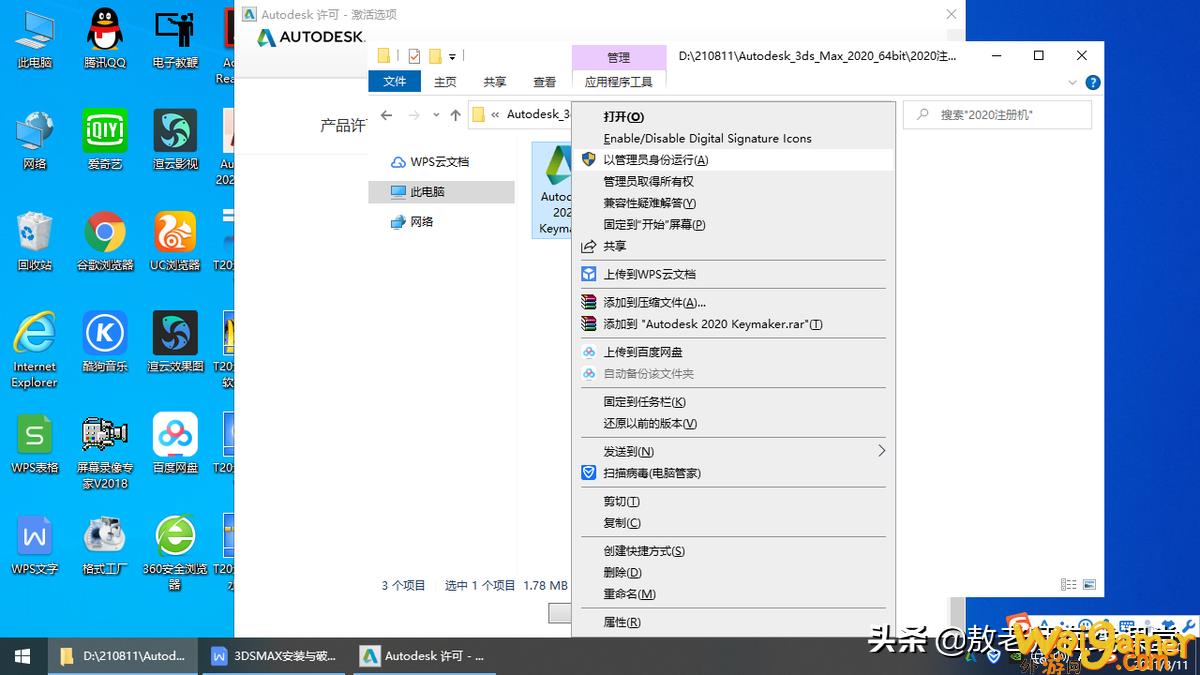Choose 复制(C) in the context menu
The image size is (1200, 675).
[x=733, y=523]
